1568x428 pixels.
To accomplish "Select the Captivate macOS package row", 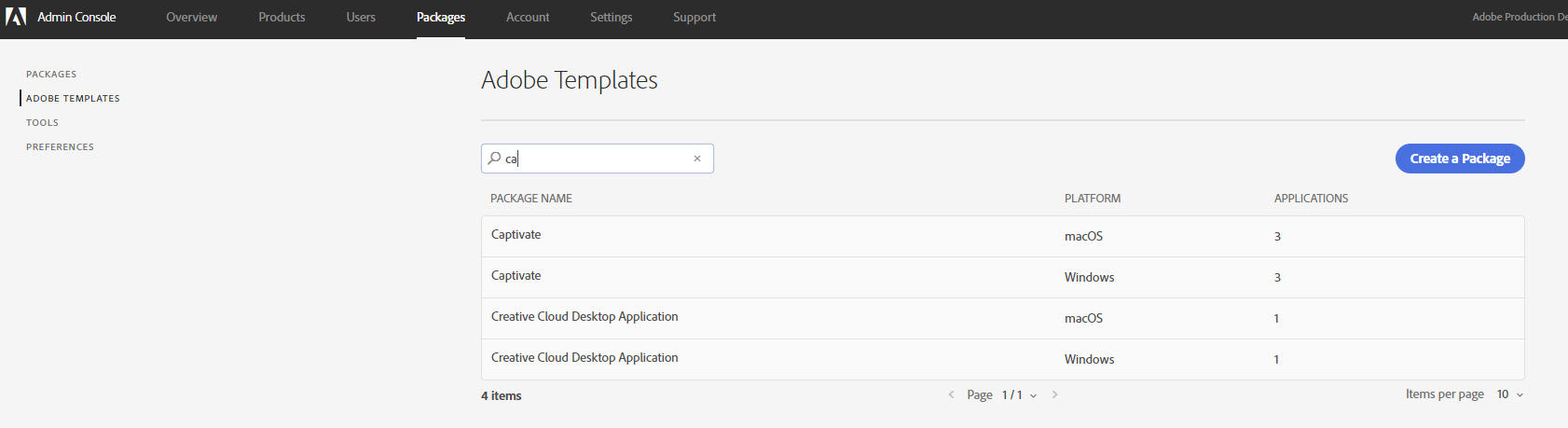I will (1002, 236).
